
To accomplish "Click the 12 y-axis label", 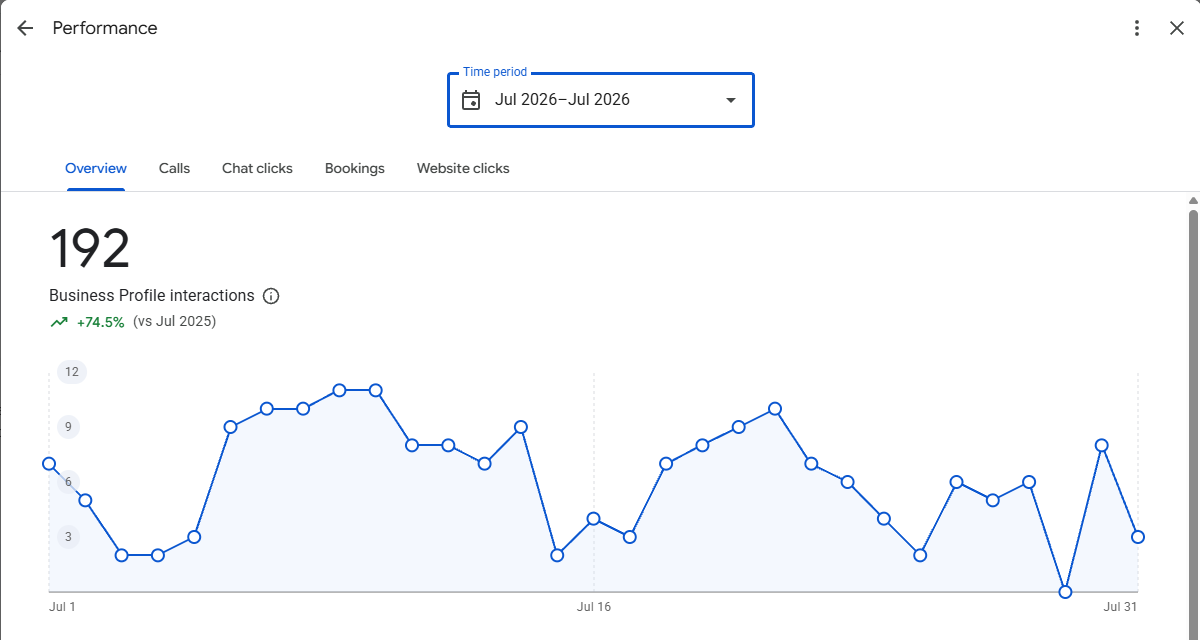I will point(72,372).
